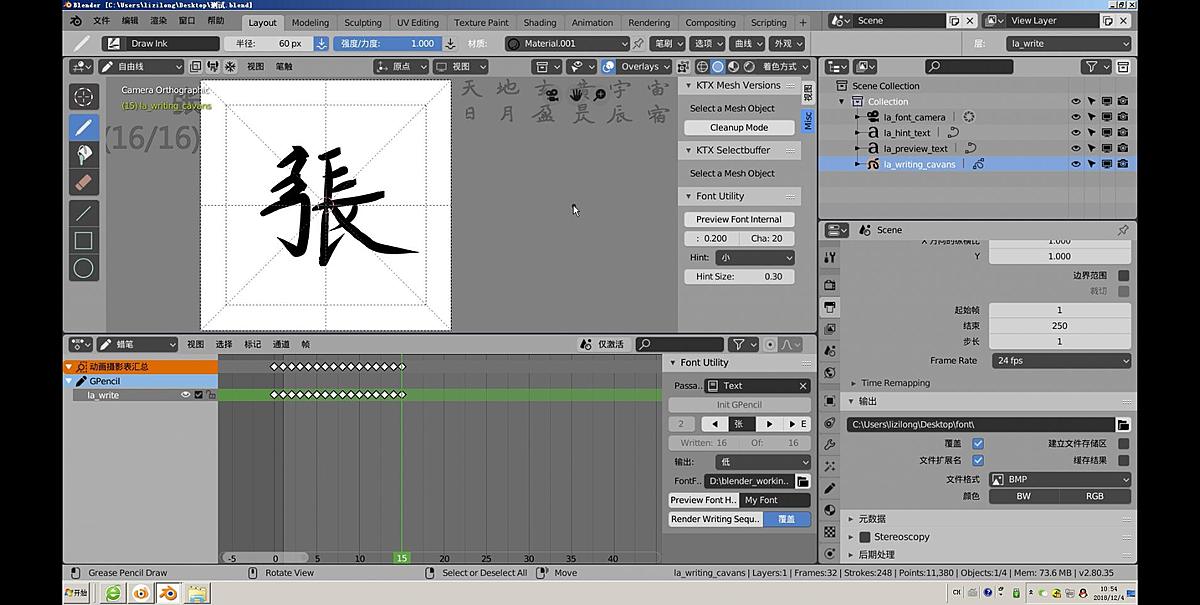1200x605 pixels.
Task: Enable the Stereoscopy checkbox
Action: 865,537
